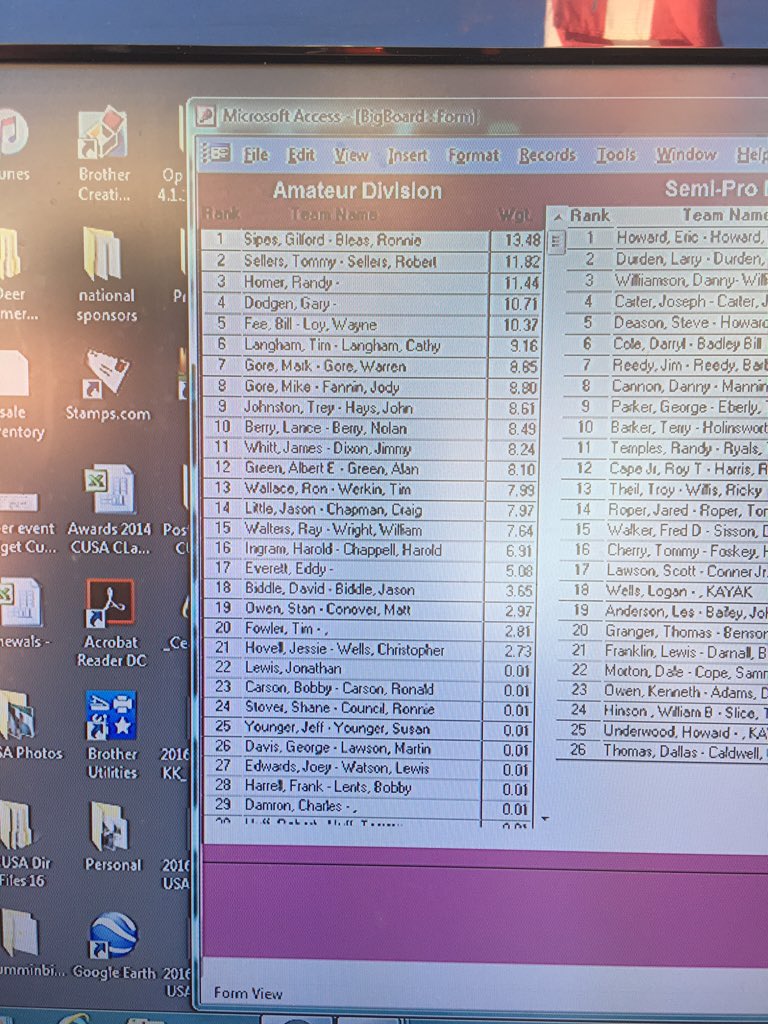
Task: Click the 13.48 weight cell
Action: [519, 241]
